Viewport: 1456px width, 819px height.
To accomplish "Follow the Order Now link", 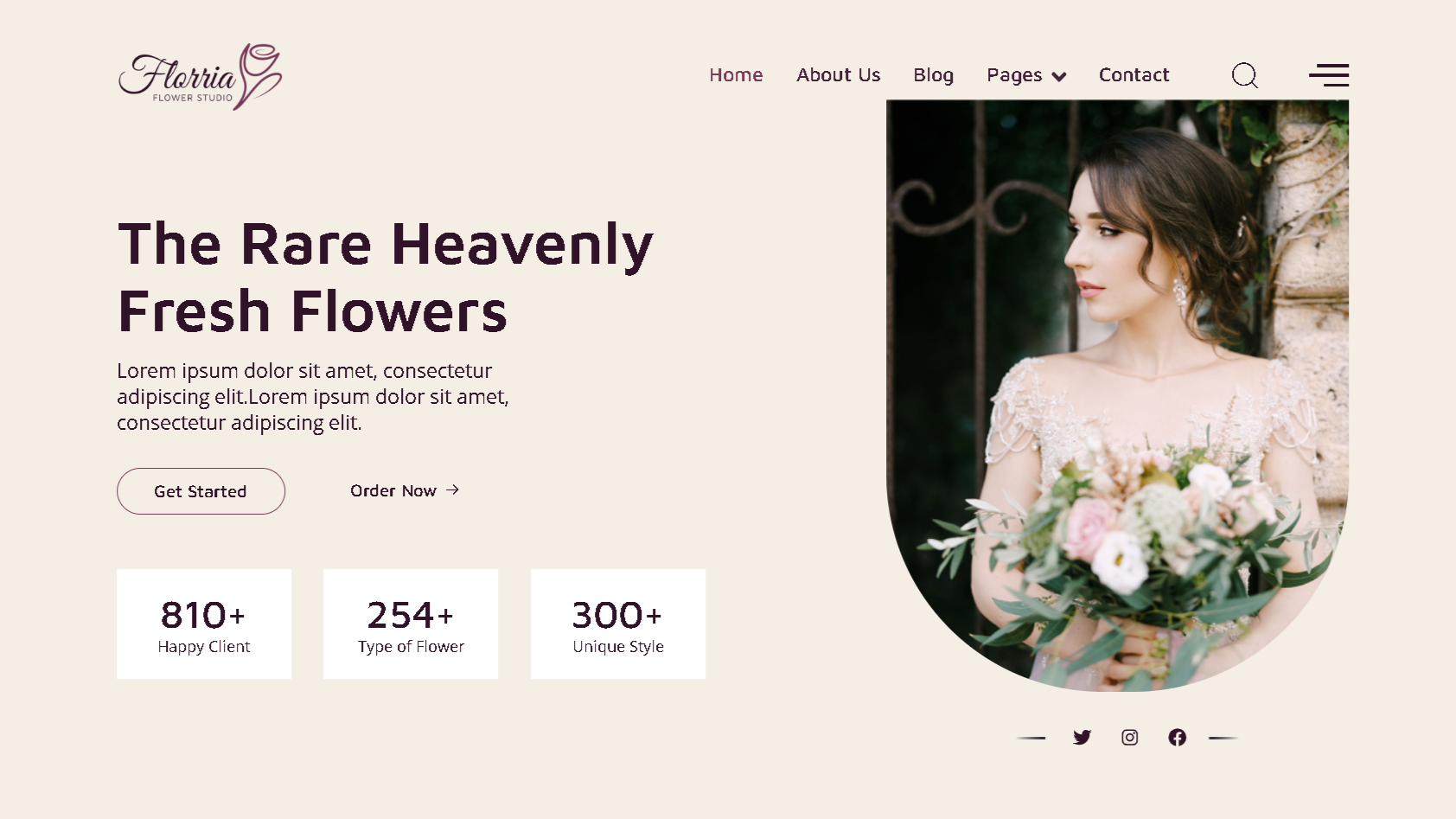I will (393, 490).
